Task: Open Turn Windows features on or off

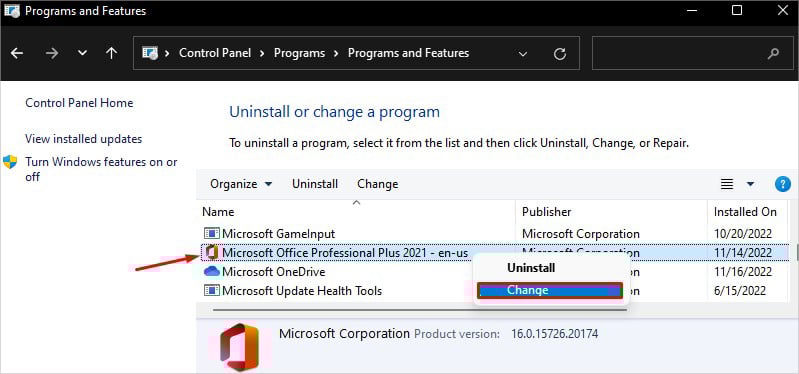Action: (x=101, y=170)
